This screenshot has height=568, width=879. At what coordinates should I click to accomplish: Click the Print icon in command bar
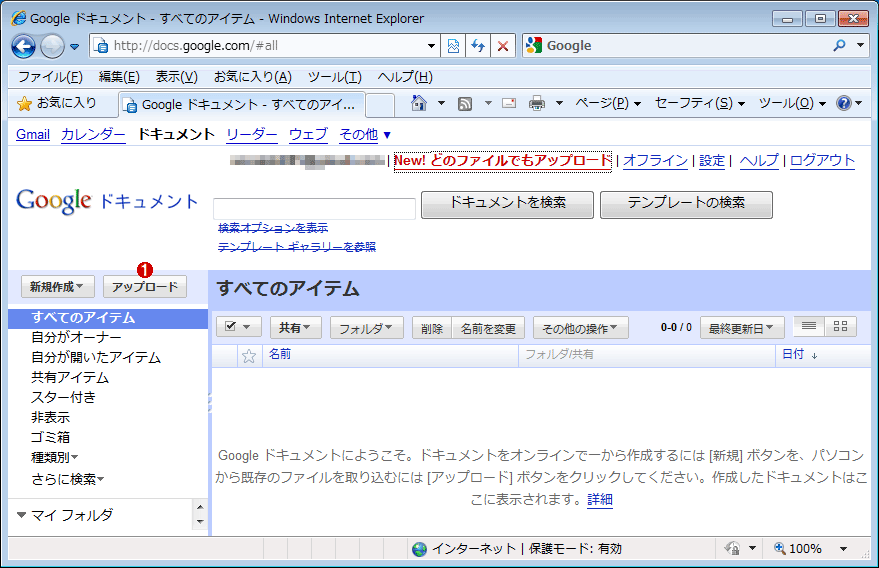click(536, 103)
